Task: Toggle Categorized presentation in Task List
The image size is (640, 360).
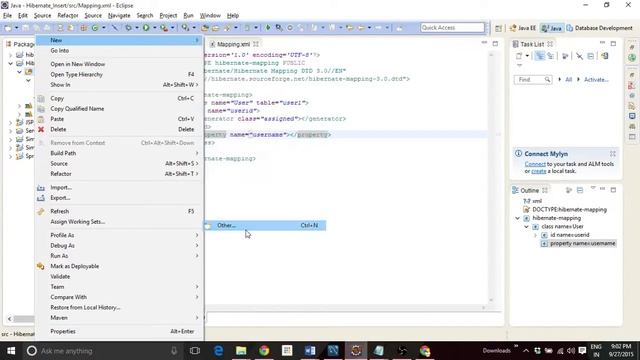Action: click(x=540, y=56)
